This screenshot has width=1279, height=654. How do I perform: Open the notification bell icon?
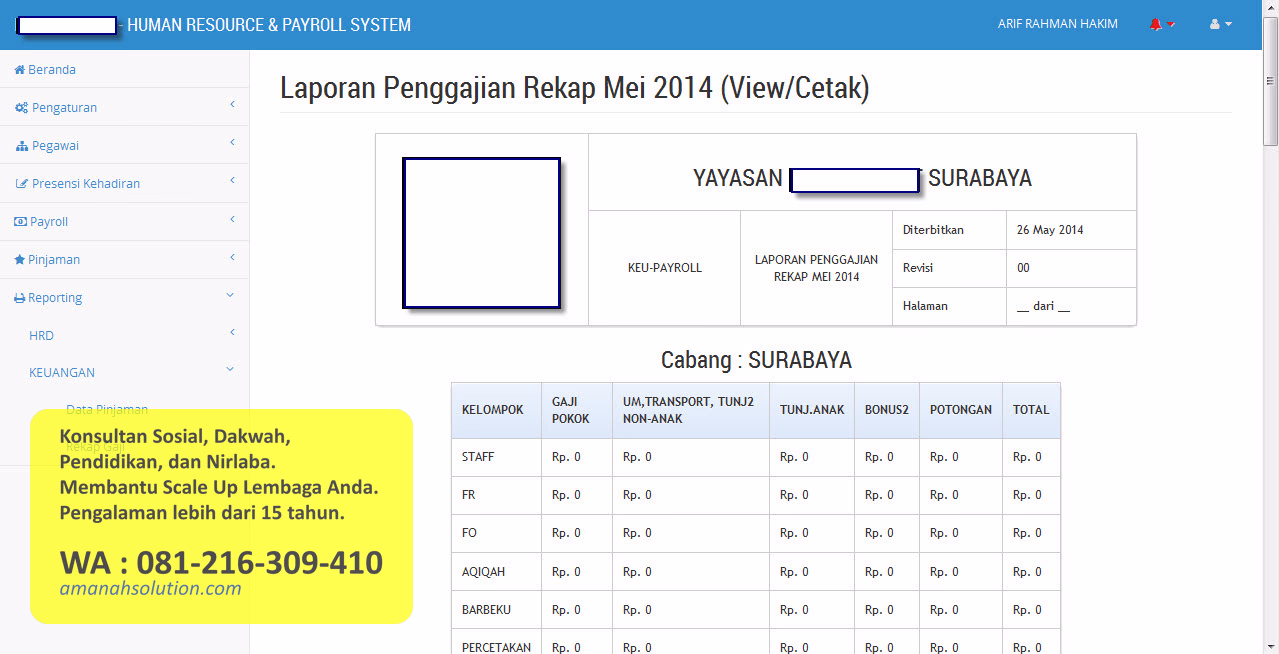click(x=1156, y=24)
